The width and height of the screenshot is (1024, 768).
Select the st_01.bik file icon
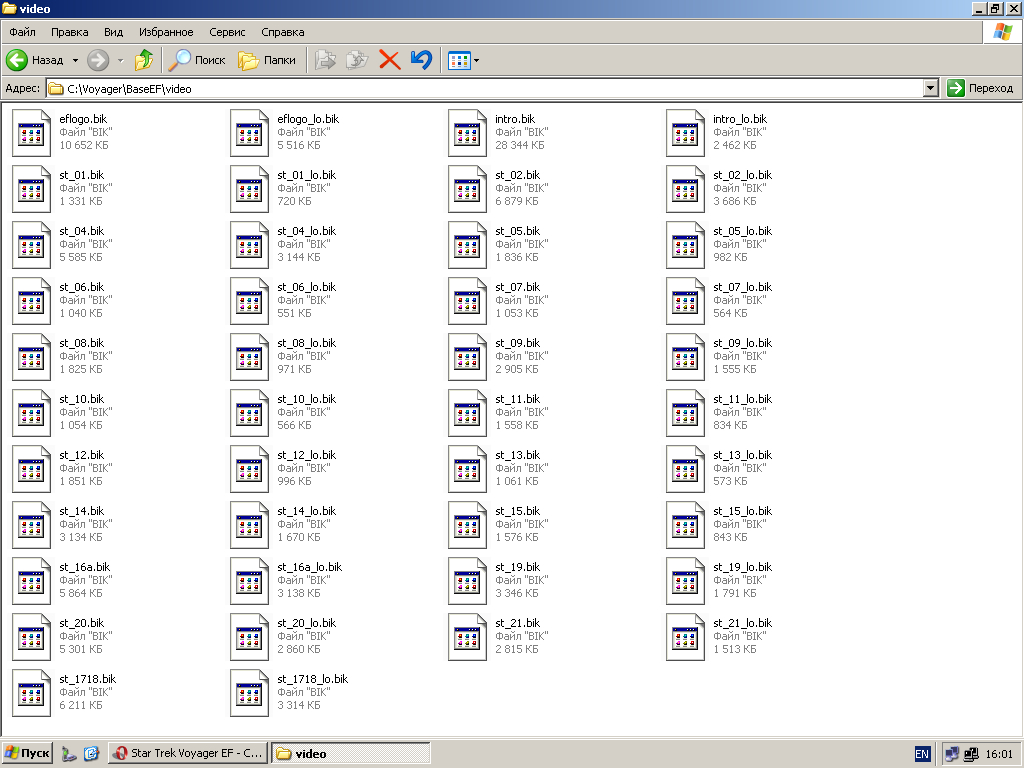pos(31,189)
